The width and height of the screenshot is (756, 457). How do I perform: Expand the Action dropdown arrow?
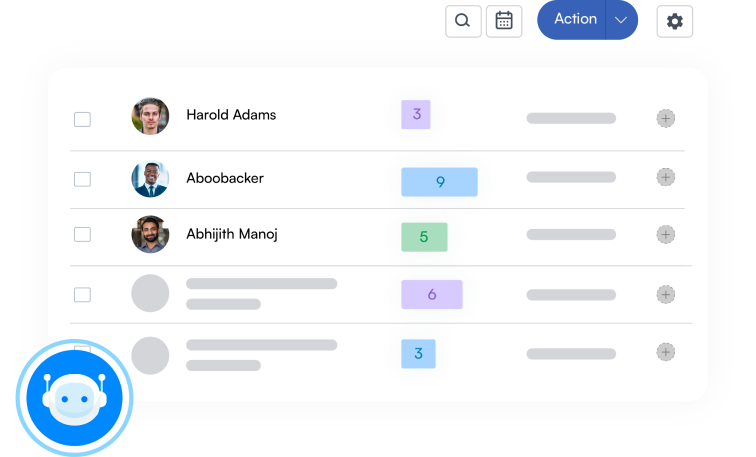tap(621, 20)
